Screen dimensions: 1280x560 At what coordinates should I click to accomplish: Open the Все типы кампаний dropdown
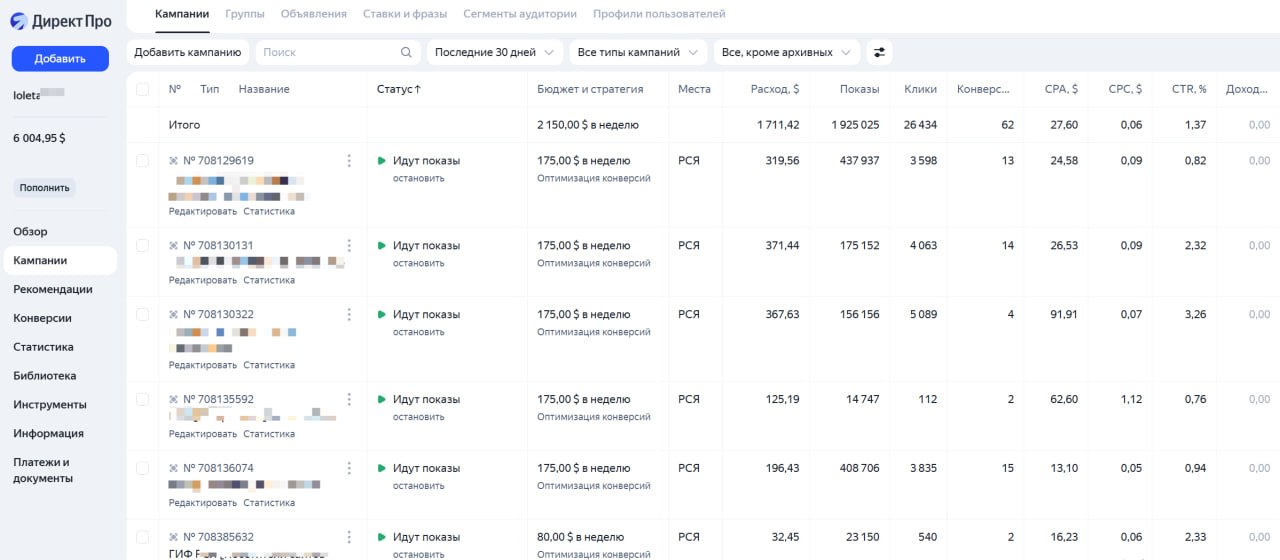(638, 52)
